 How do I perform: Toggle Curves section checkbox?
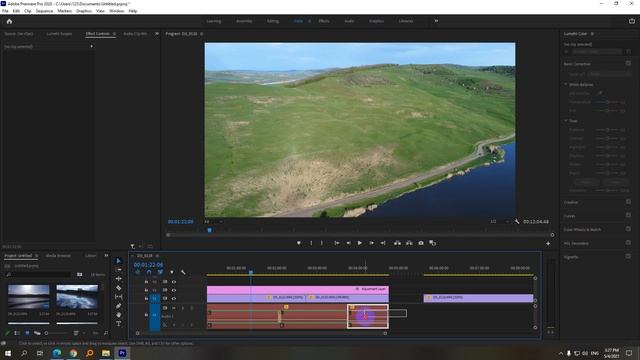tap(628, 215)
